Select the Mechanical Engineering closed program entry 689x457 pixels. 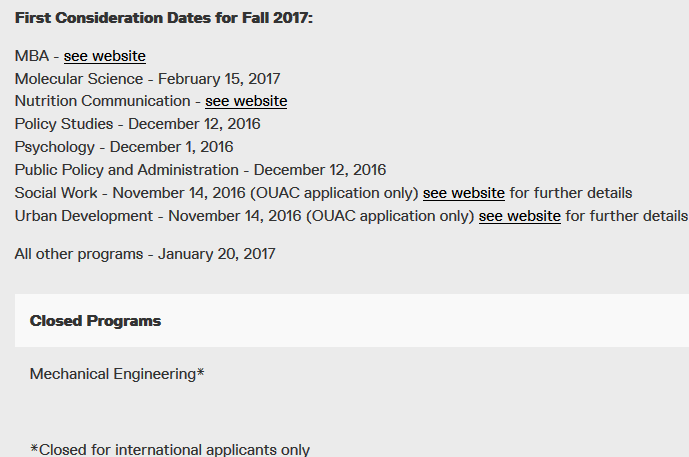point(117,374)
